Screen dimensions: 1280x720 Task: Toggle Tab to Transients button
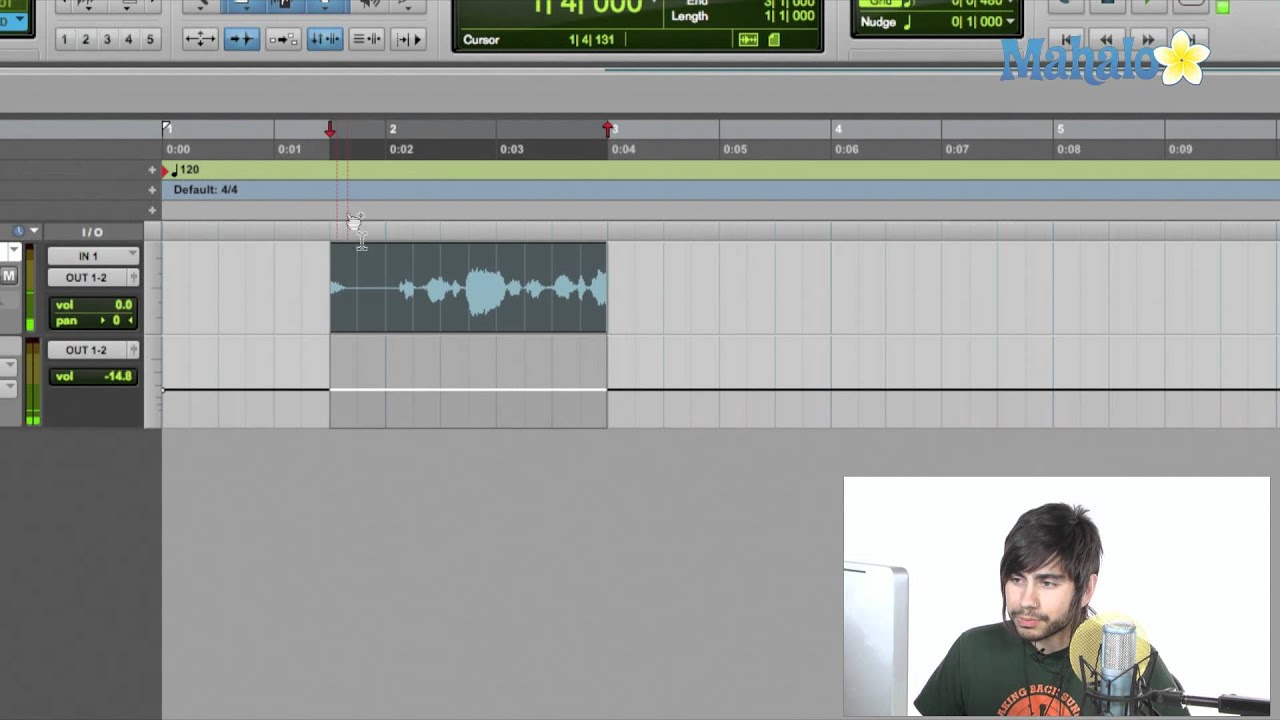pyautogui.click(x=241, y=39)
